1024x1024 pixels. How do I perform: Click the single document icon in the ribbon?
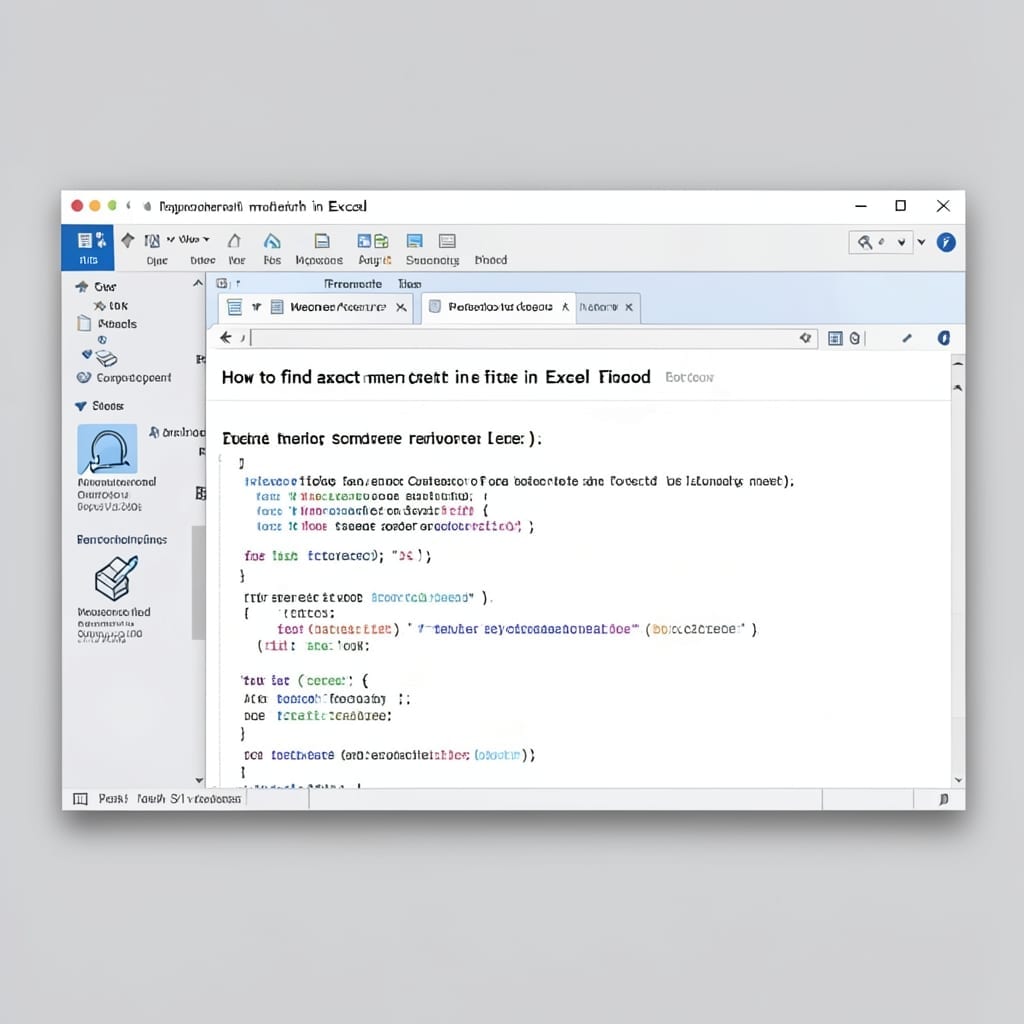[x=322, y=241]
